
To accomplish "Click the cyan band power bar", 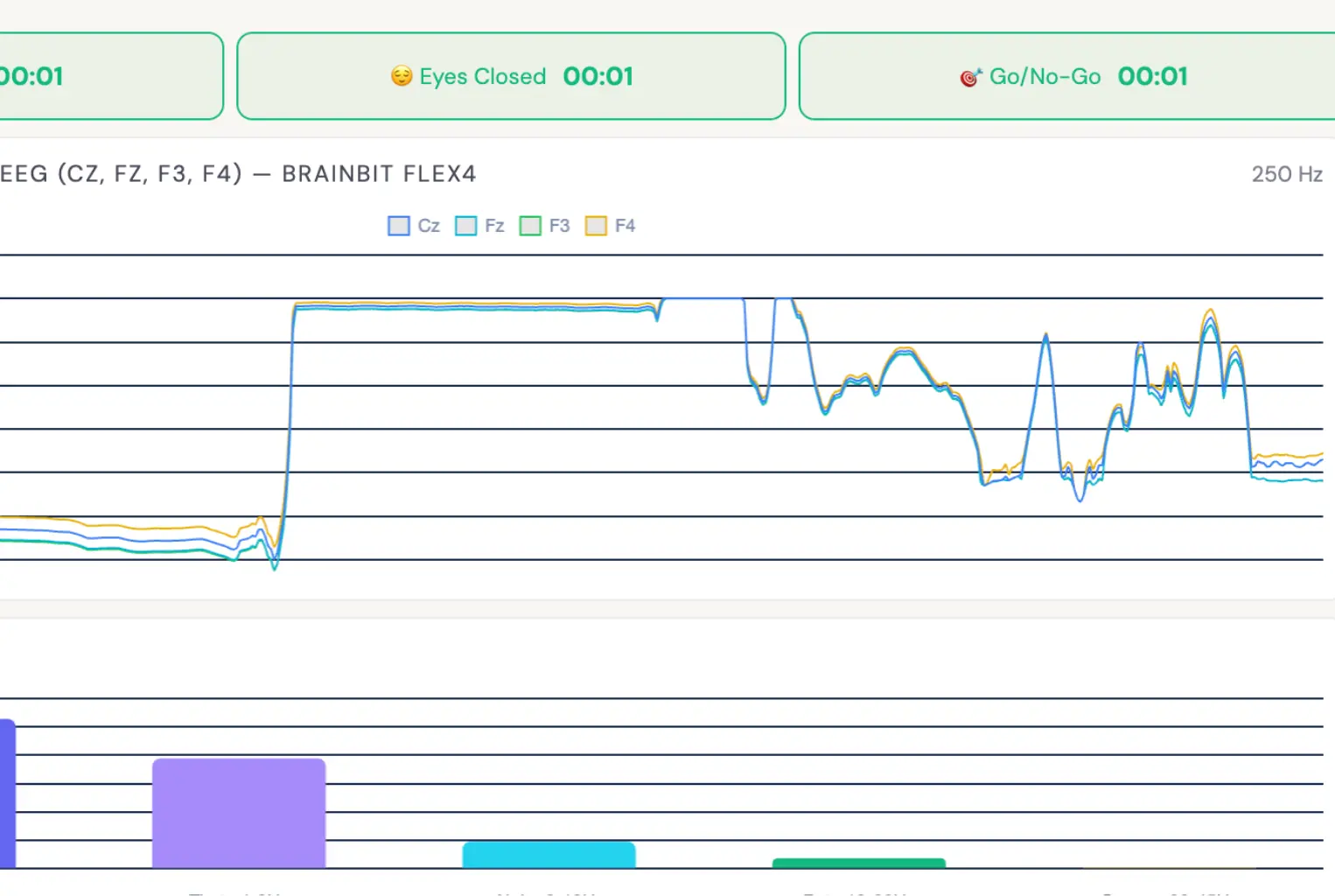I will 549,855.
